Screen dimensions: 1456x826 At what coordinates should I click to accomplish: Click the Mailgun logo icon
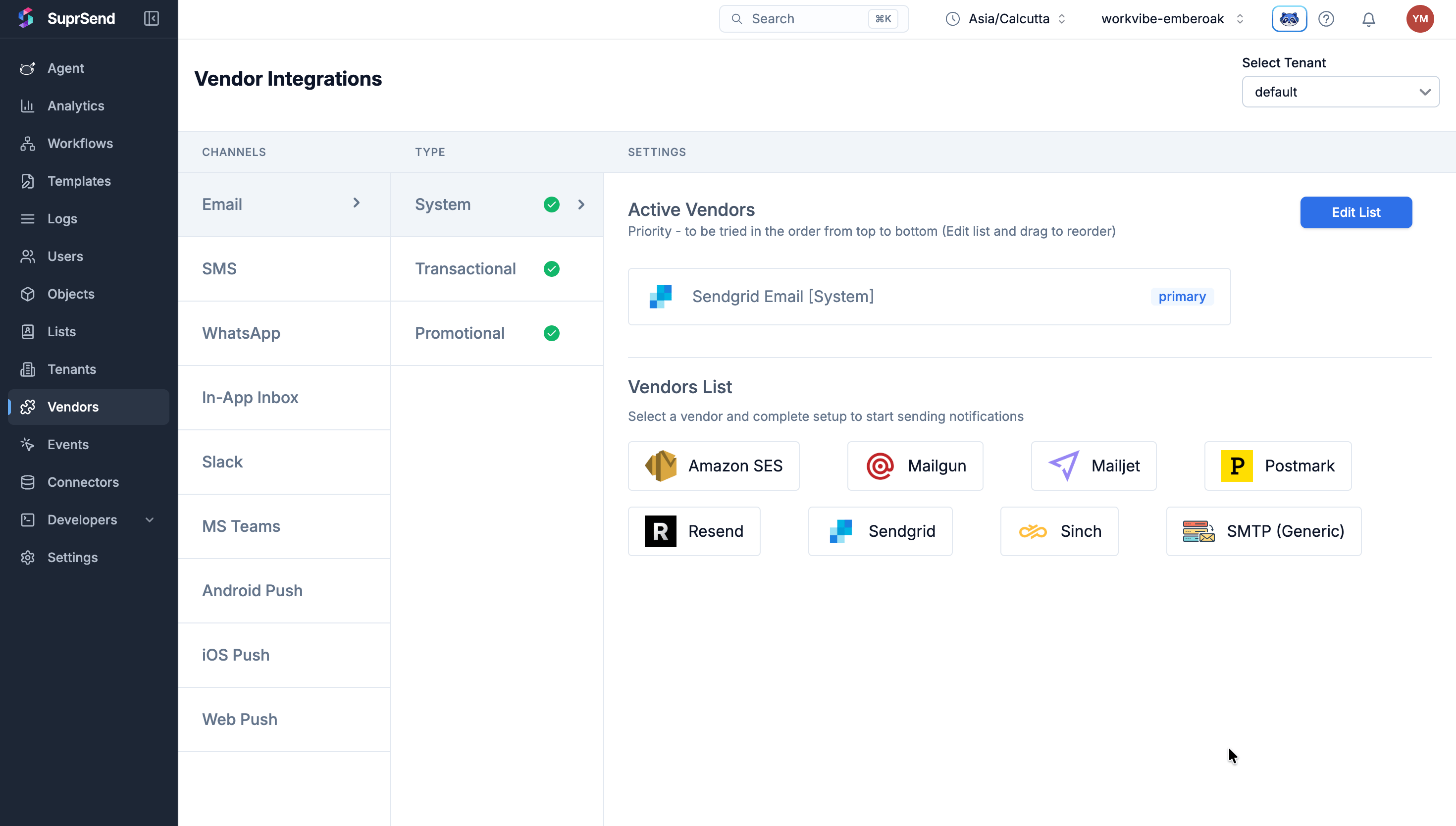[880, 466]
